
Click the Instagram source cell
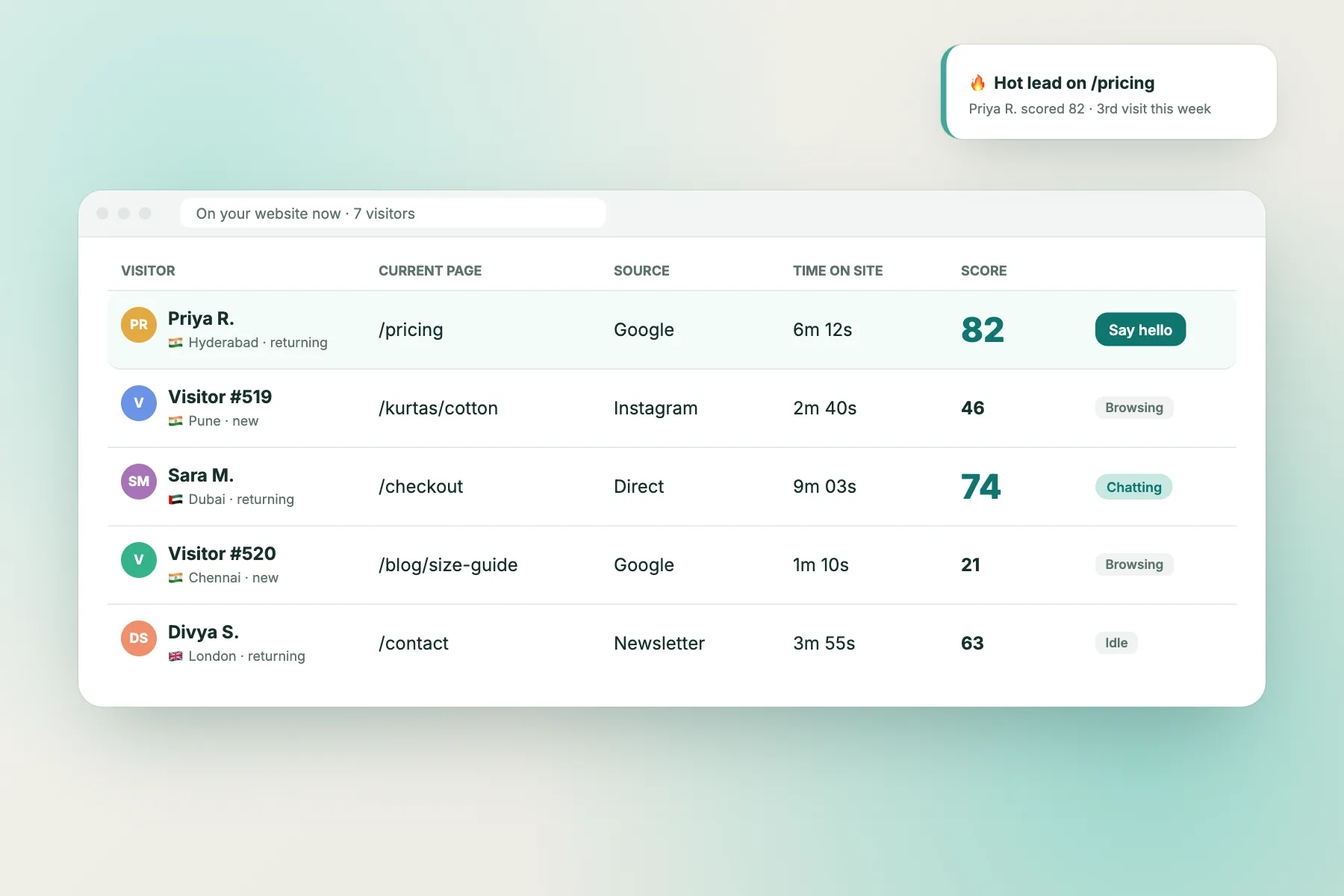(x=656, y=408)
